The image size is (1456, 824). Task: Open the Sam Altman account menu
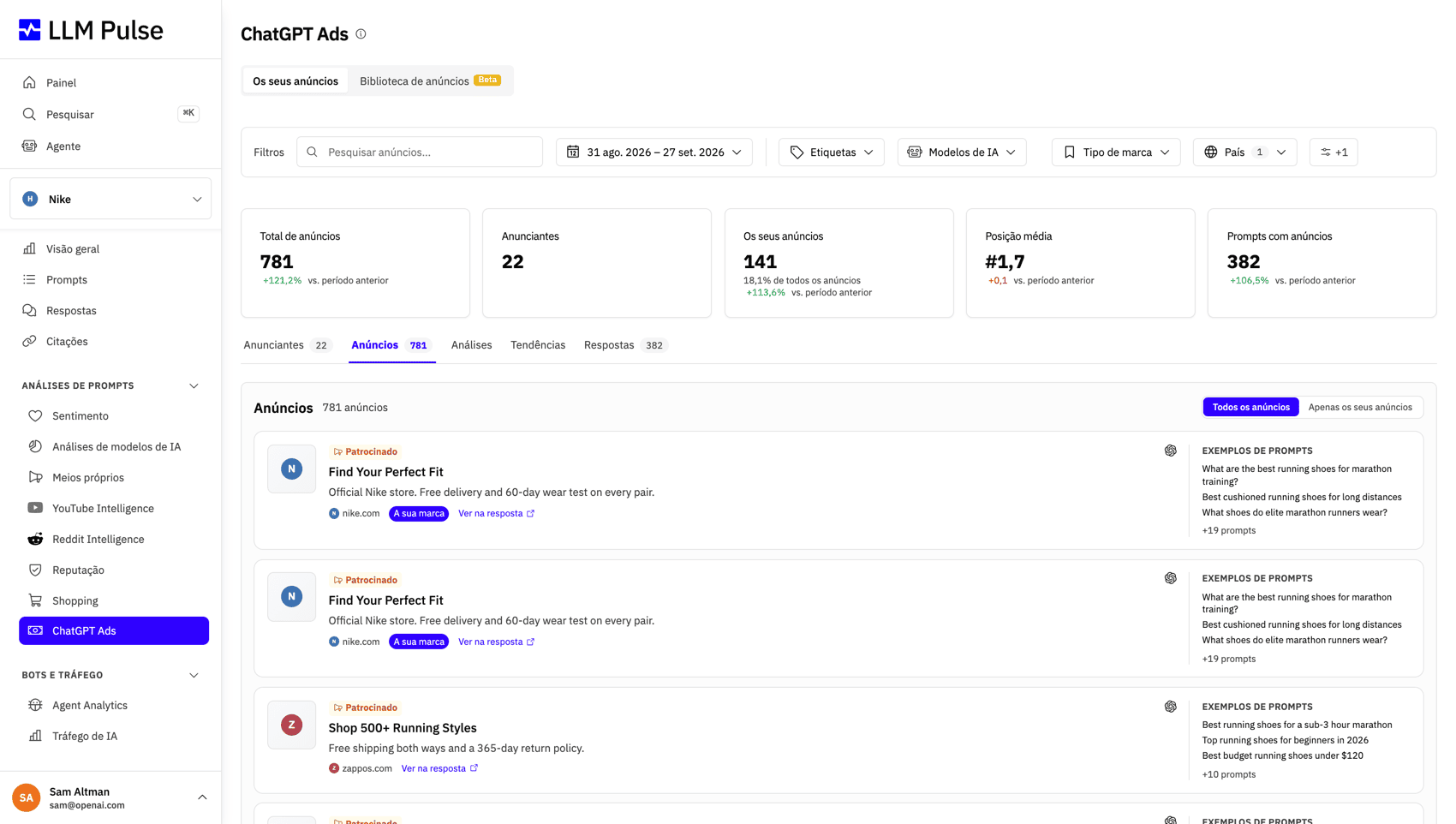click(x=110, y=797)
